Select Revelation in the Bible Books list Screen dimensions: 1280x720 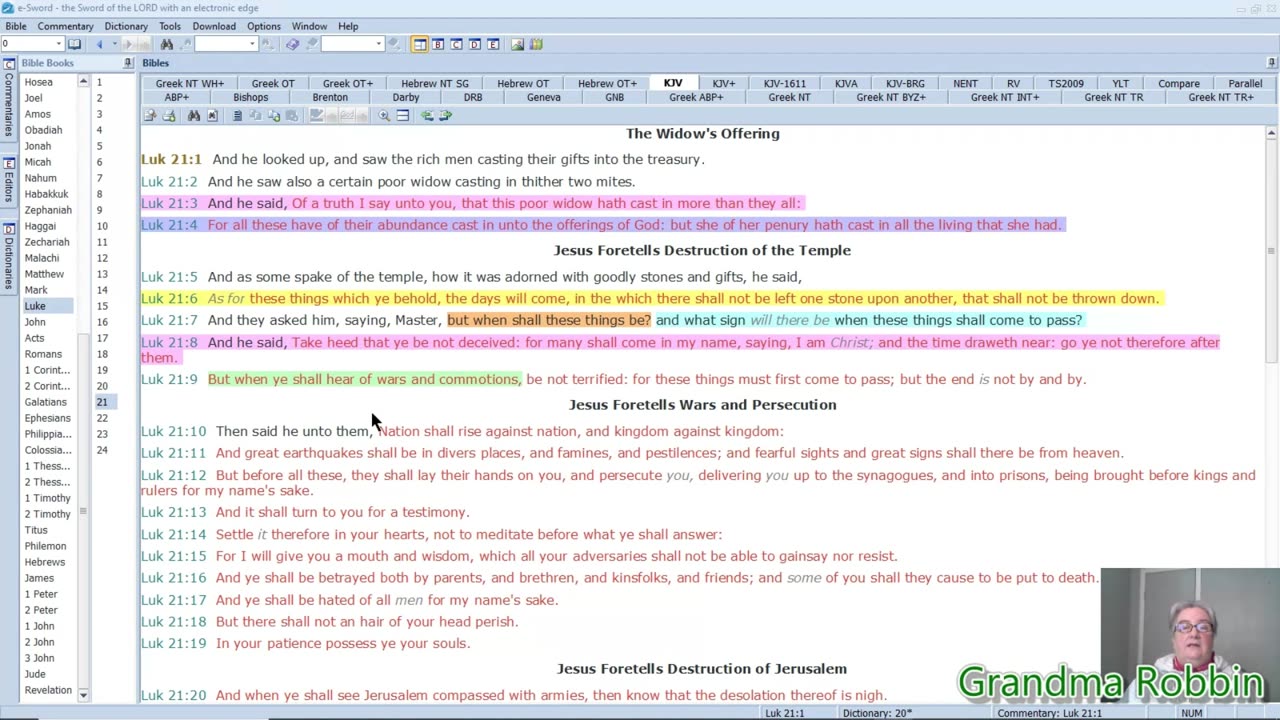click(x=48, y=690)
